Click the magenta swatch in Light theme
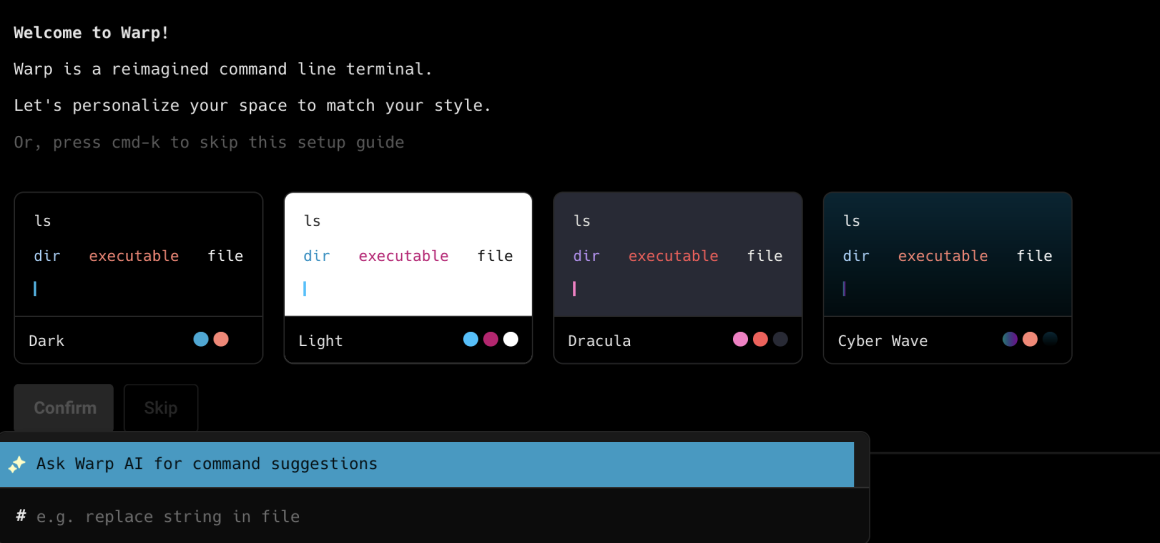The height and width of the screenshot is (543, 1160). [x=490, y=339]
